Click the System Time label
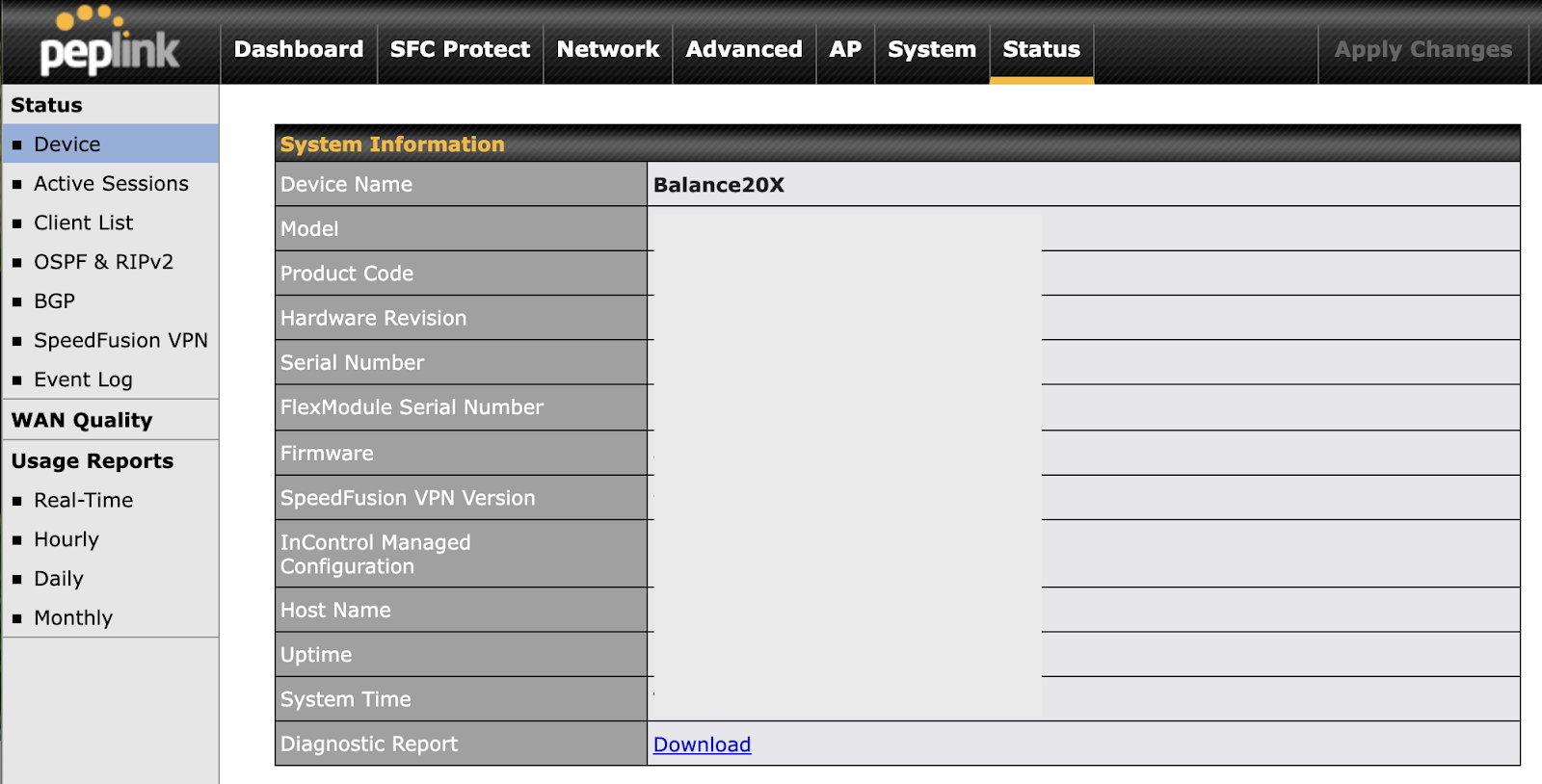 pos(345,699)
